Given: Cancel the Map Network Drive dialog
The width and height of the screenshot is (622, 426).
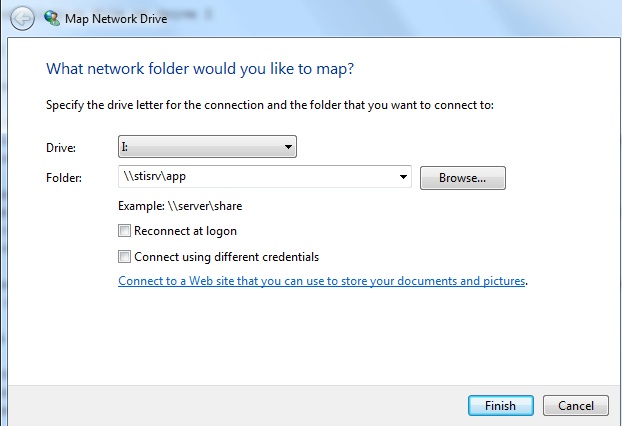Looking at the screenshot, I should 576,406.
